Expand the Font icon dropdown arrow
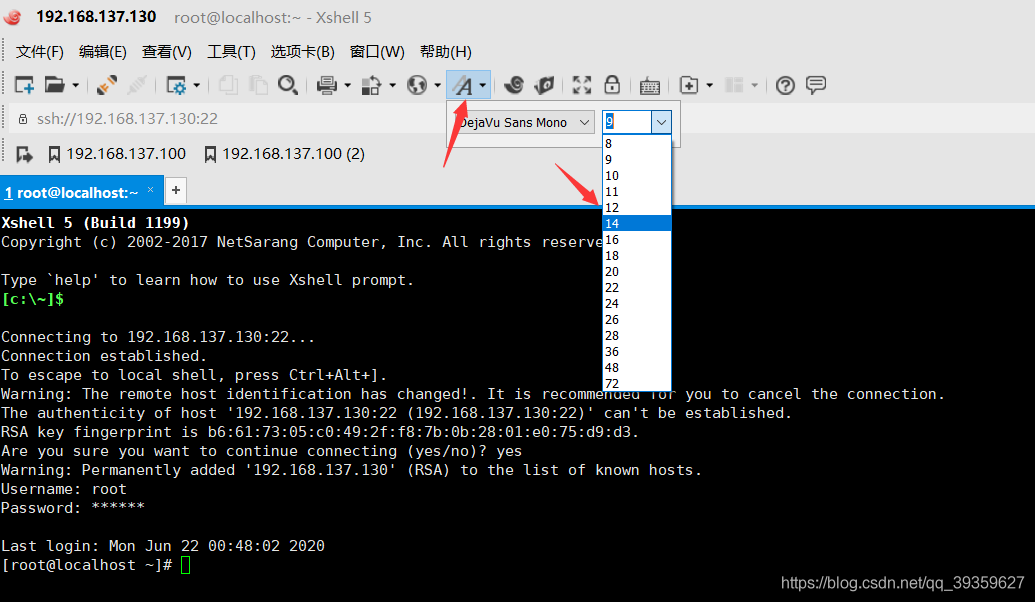The height and width of the screenshot is (602, 1035). pyautogui.click(x=483, y=85)
